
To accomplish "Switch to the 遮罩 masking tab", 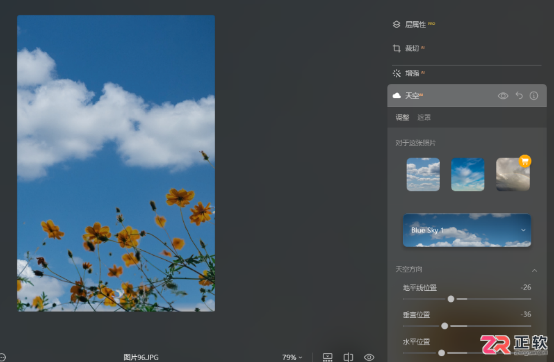I will click(x=424, y=117).
